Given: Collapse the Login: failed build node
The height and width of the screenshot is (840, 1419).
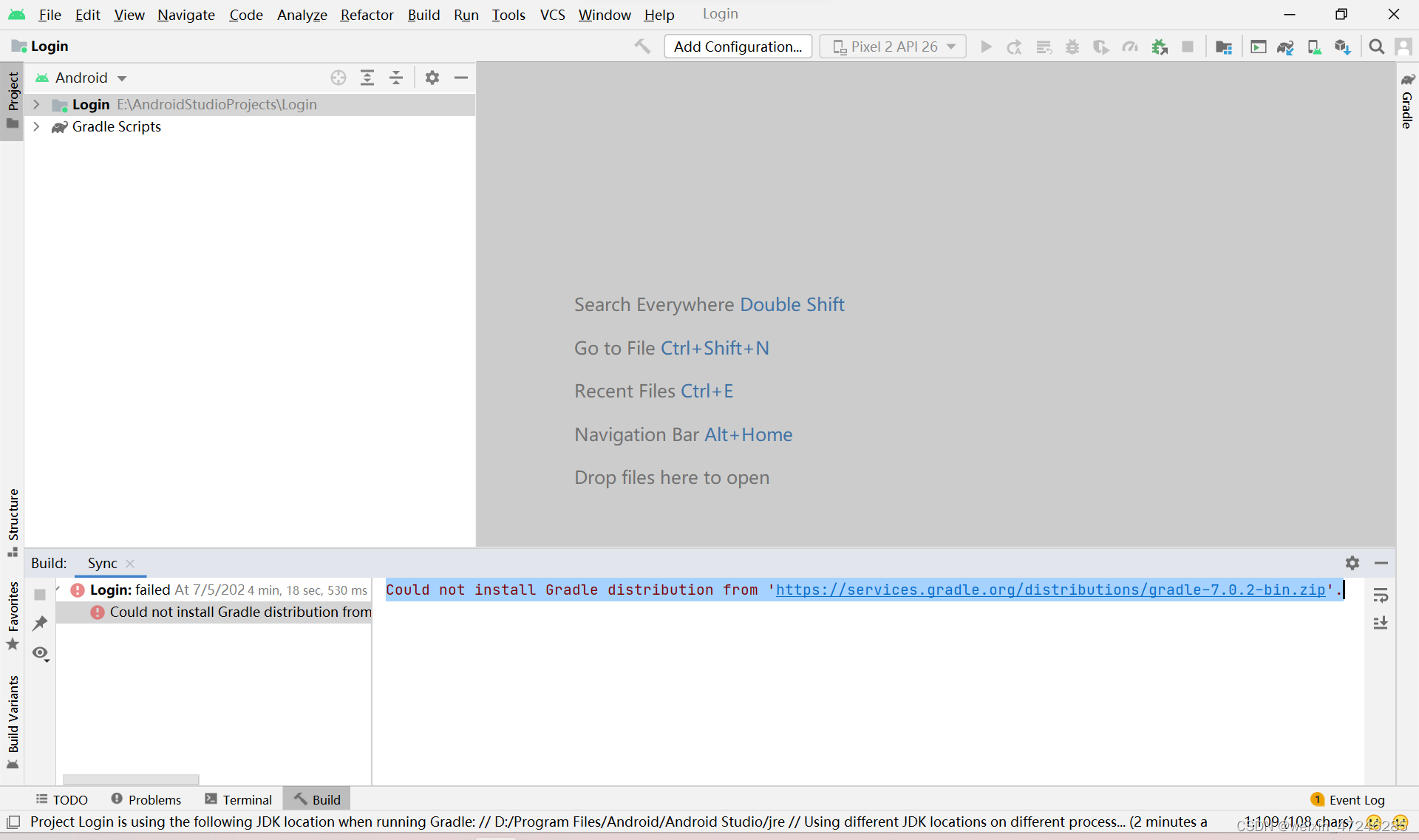Looking at the screenshot, I should 58,590.
